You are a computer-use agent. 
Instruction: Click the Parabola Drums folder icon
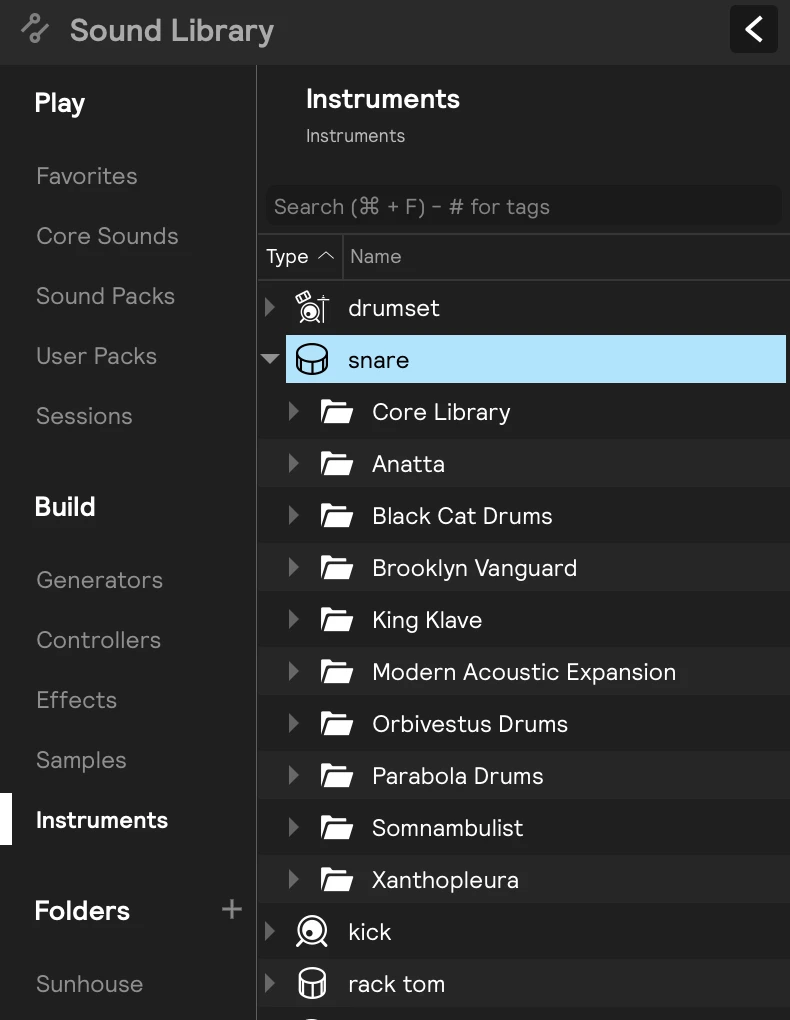coord(336,776)
